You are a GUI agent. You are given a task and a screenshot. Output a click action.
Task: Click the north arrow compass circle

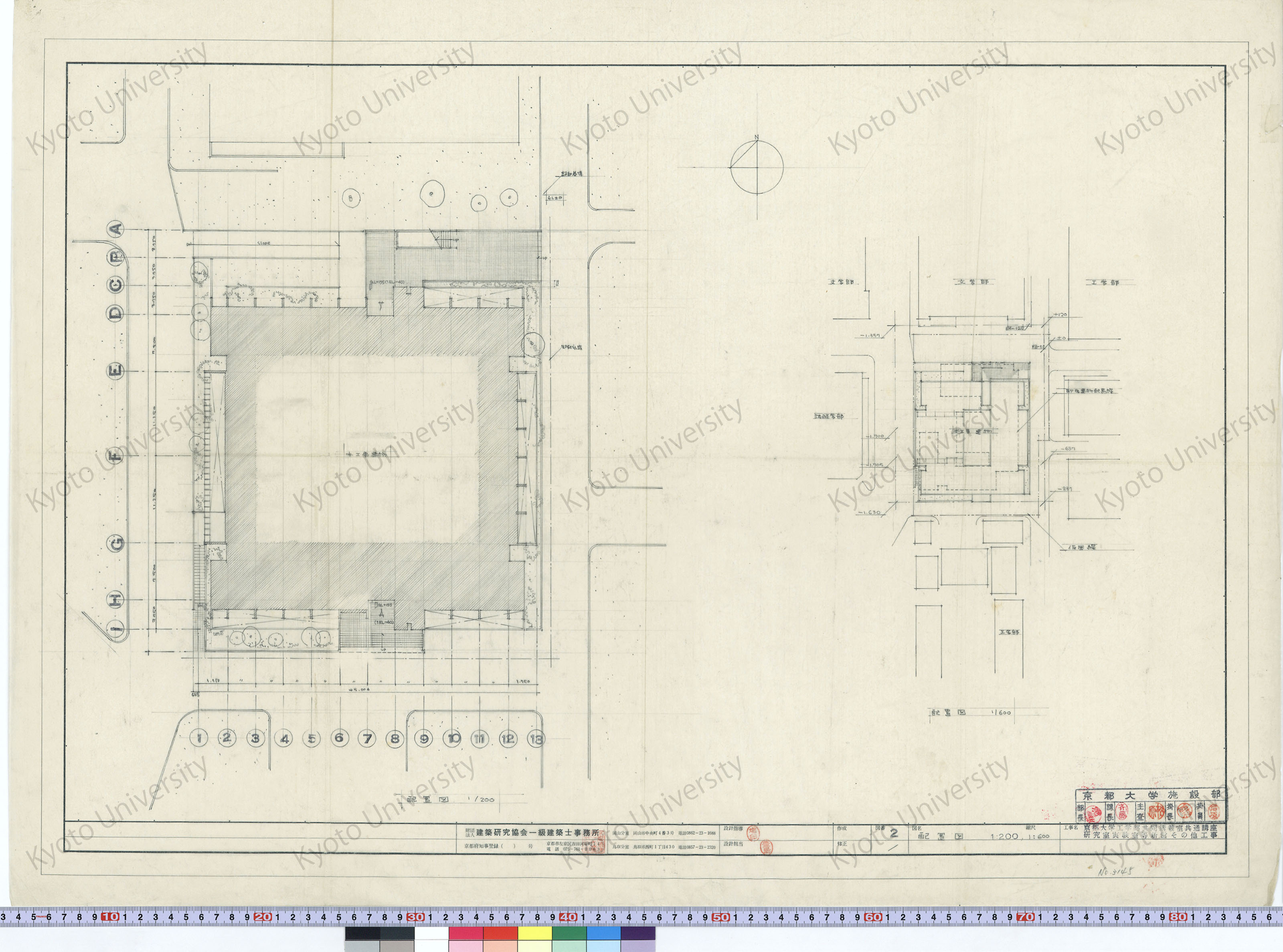tap(757, 167)
